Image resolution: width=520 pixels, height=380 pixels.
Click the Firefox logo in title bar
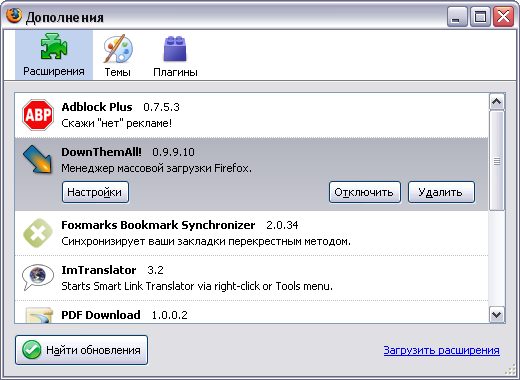14,16
